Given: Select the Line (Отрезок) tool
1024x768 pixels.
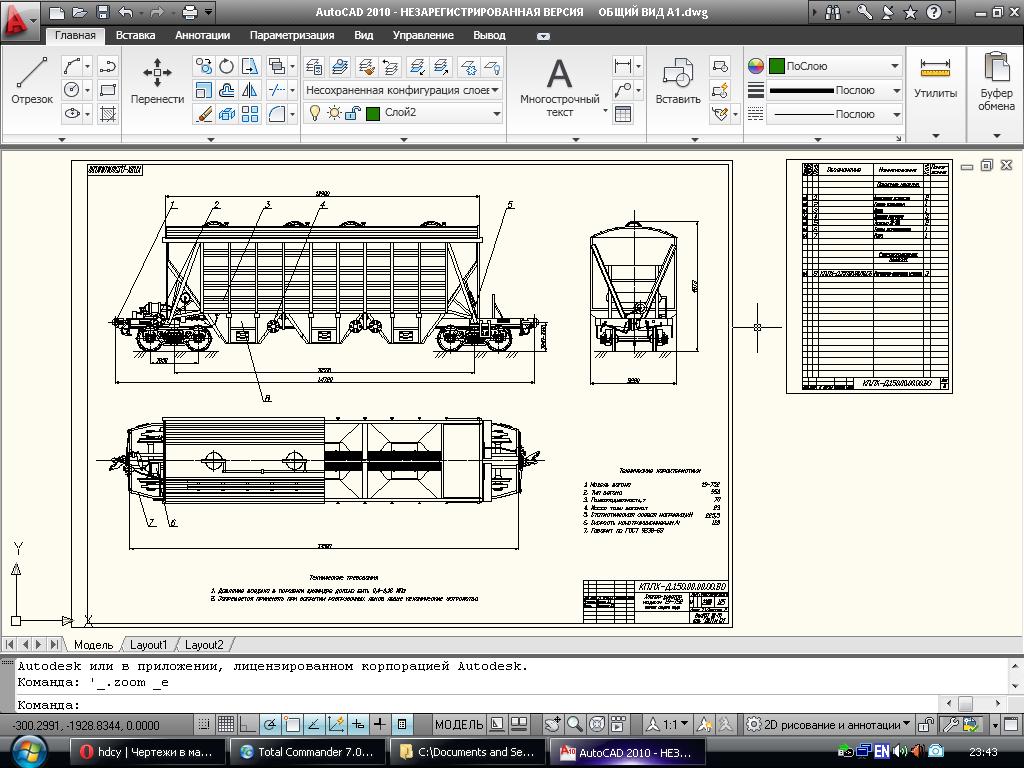Looking at the screenshot, I should 31,80.
